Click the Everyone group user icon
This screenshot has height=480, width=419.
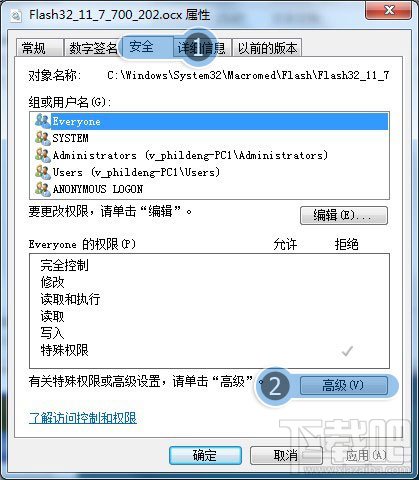coord(43,121)
